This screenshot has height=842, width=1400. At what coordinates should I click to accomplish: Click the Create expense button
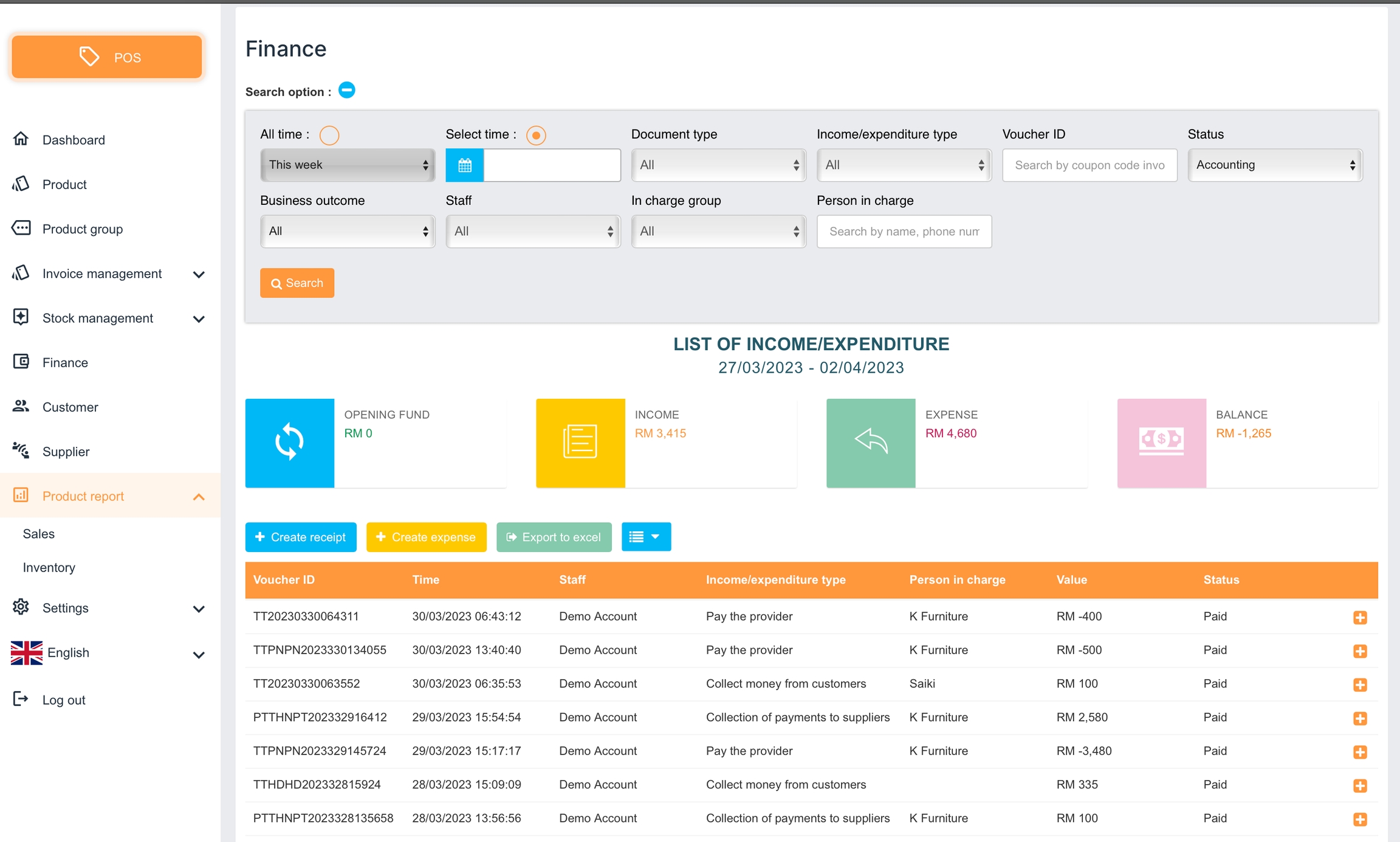(426, 537)
